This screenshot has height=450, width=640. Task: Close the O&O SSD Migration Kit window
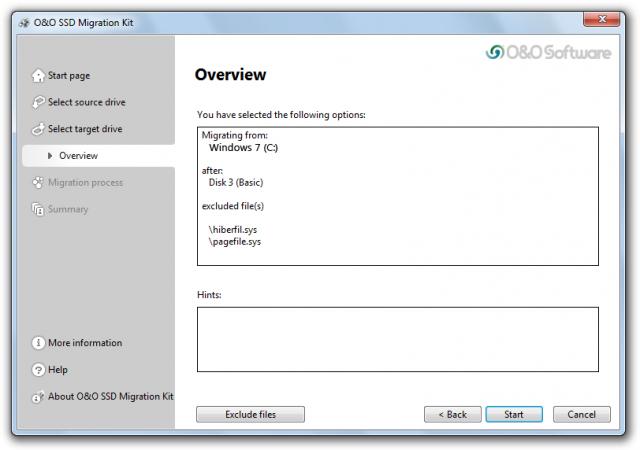(x=602, y=19)
